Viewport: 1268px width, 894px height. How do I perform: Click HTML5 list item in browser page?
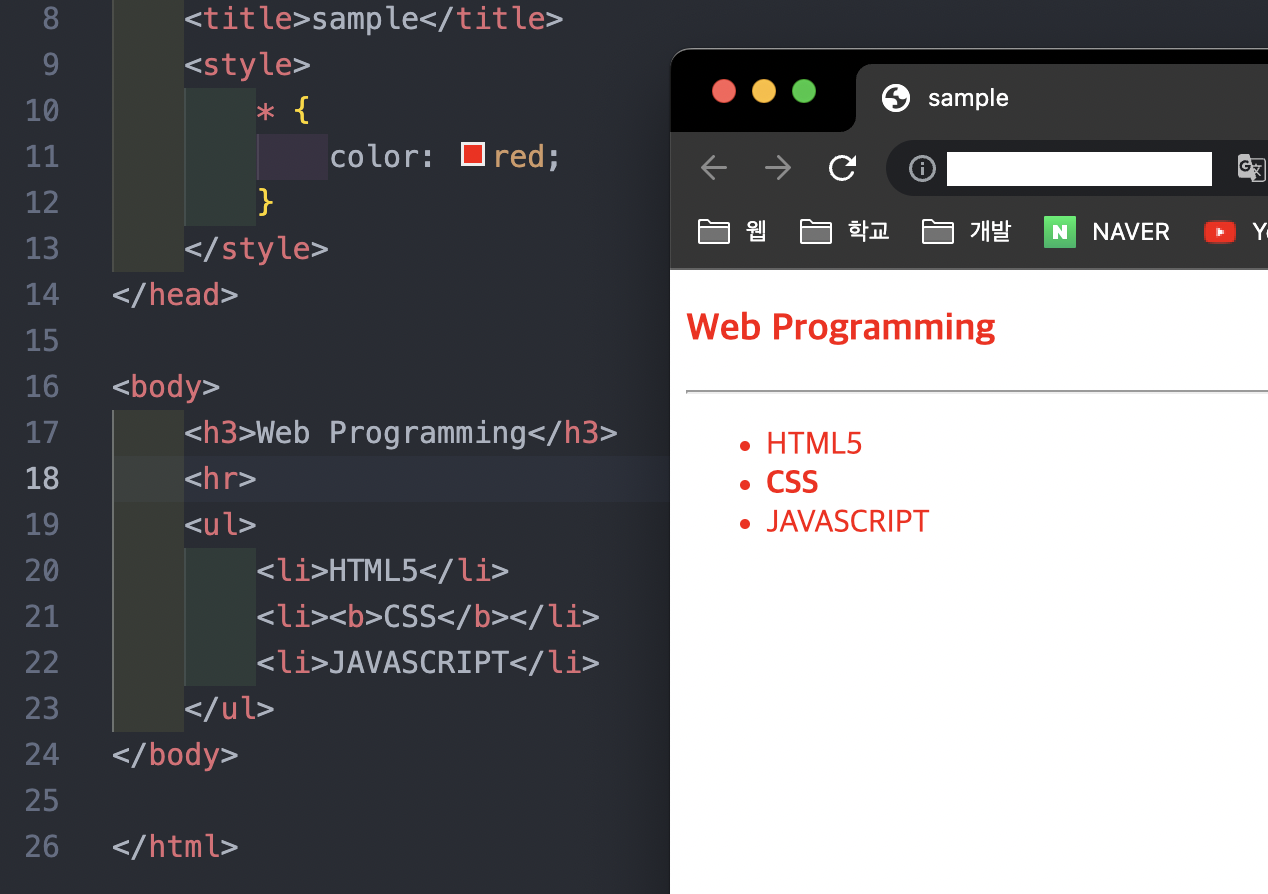pos(814,443)
